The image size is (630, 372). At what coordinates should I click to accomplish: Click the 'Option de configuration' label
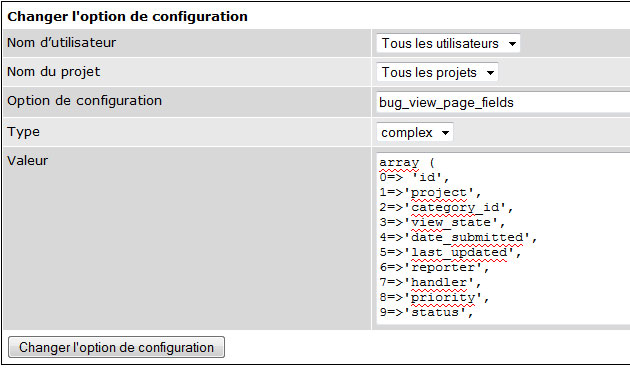(84, 101)
